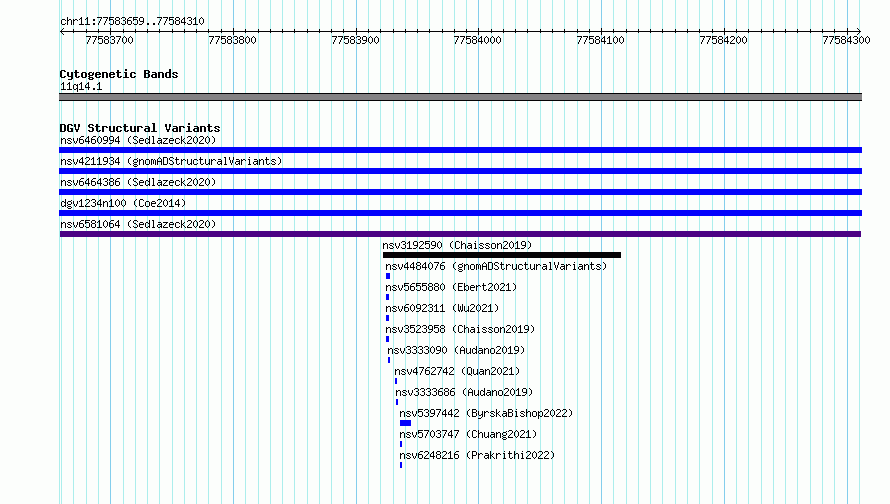Click the small blue marker under nsv3333090
This screenshot has width=890, height=504.
pyautogui.click(x=389, y=360)
